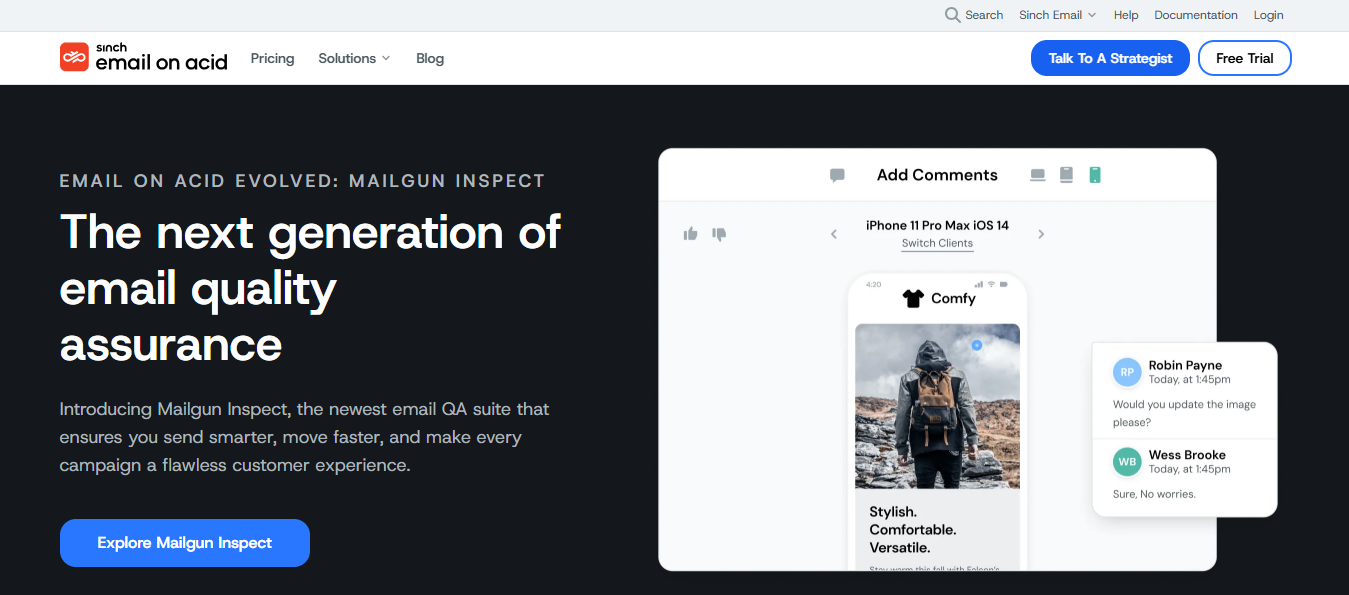Open the Blog page
This screenshot has width=1349, height=595.
(430, 58)
